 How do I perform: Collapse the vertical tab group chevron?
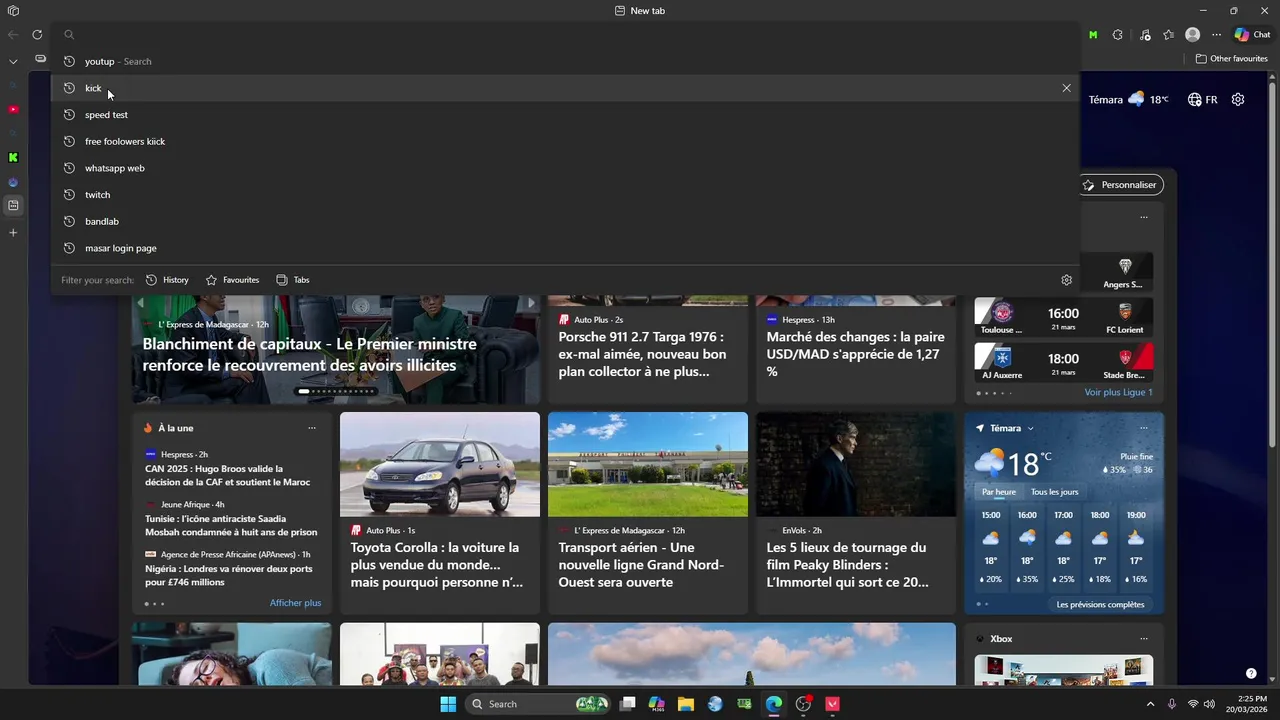(x=13, y=61)
